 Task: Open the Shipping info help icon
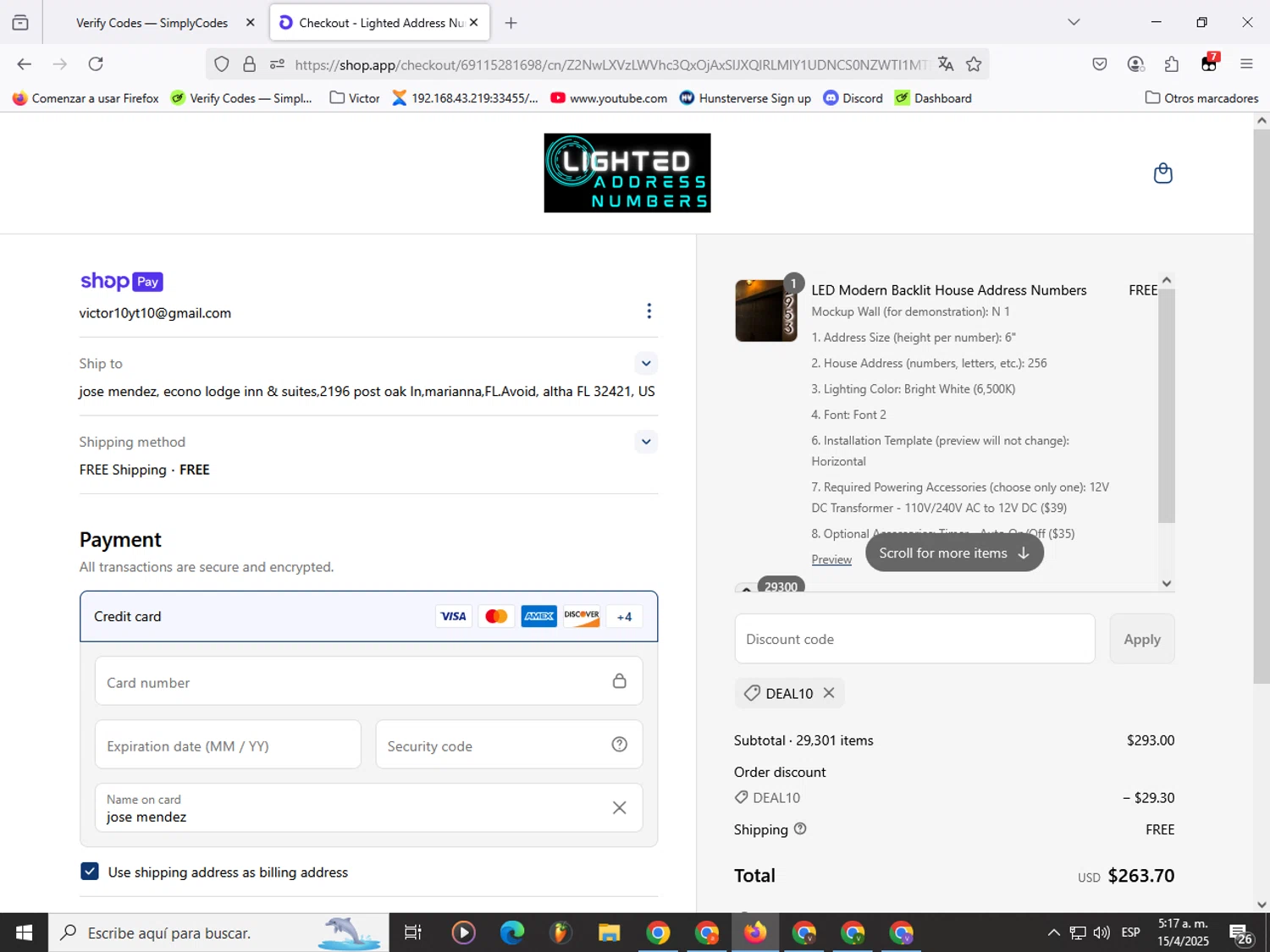tap(800, 829)
